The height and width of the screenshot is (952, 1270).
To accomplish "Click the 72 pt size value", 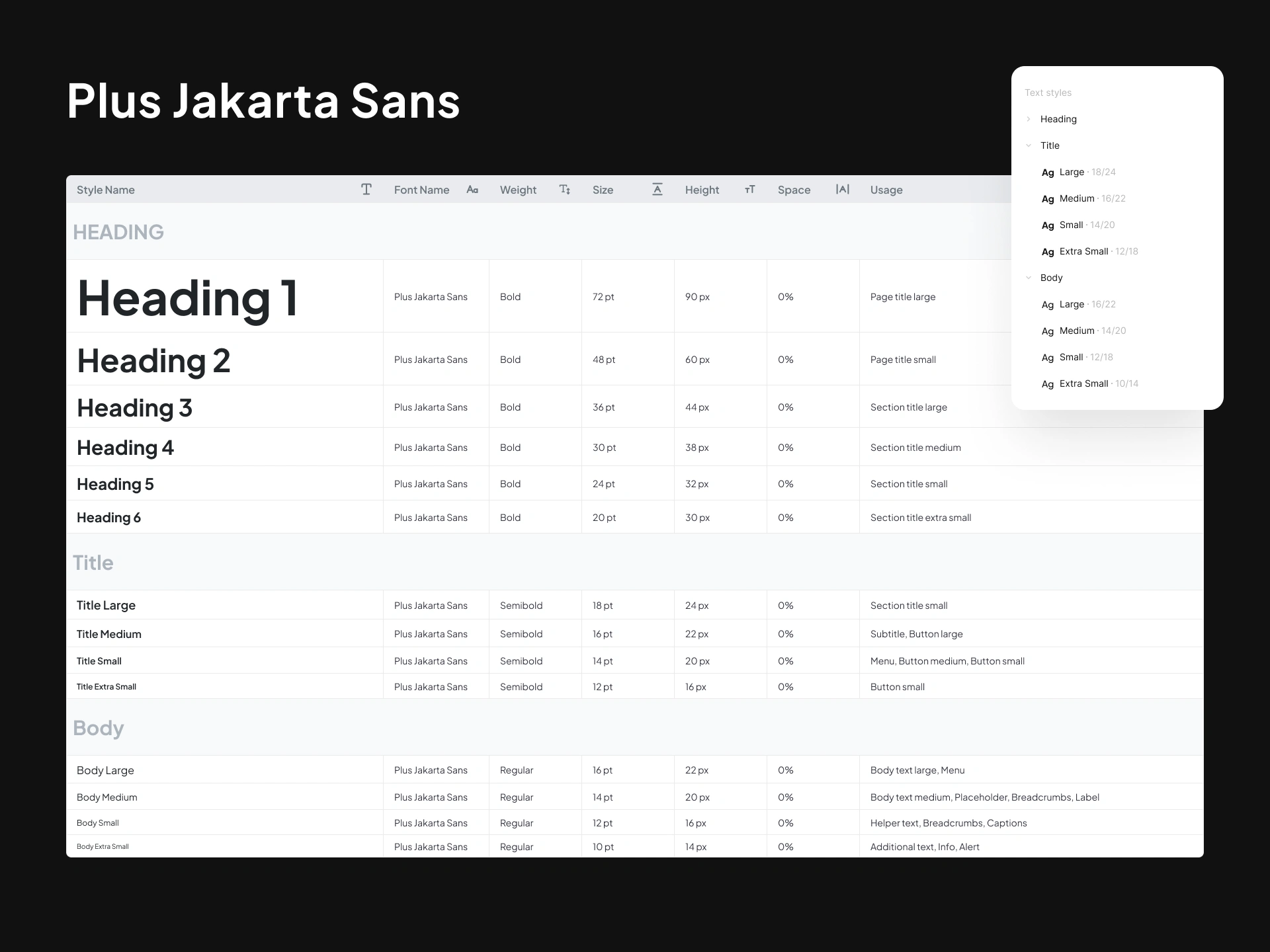I will (x=603, y=297).
